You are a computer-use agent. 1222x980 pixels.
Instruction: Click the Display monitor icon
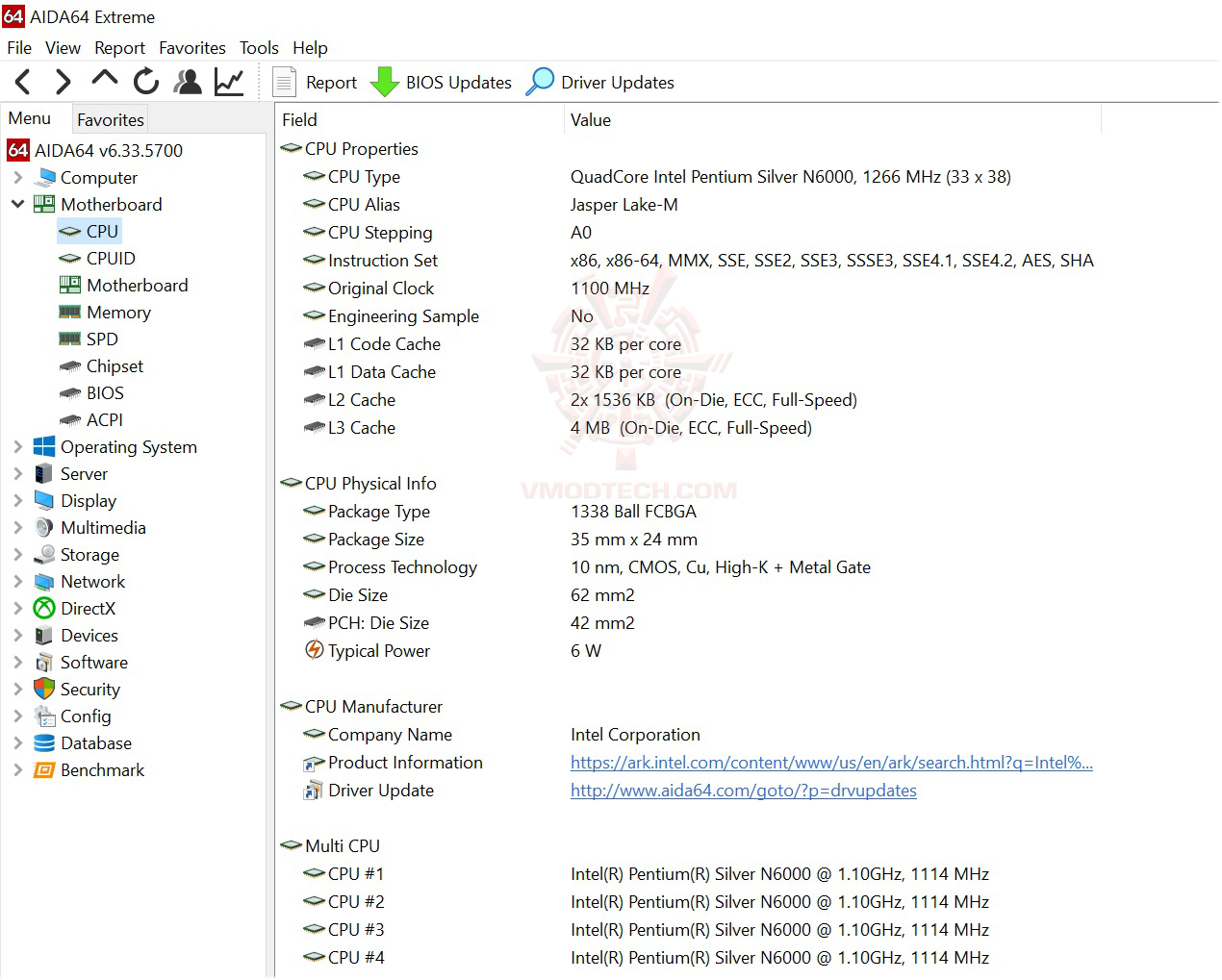click(44, 501)
